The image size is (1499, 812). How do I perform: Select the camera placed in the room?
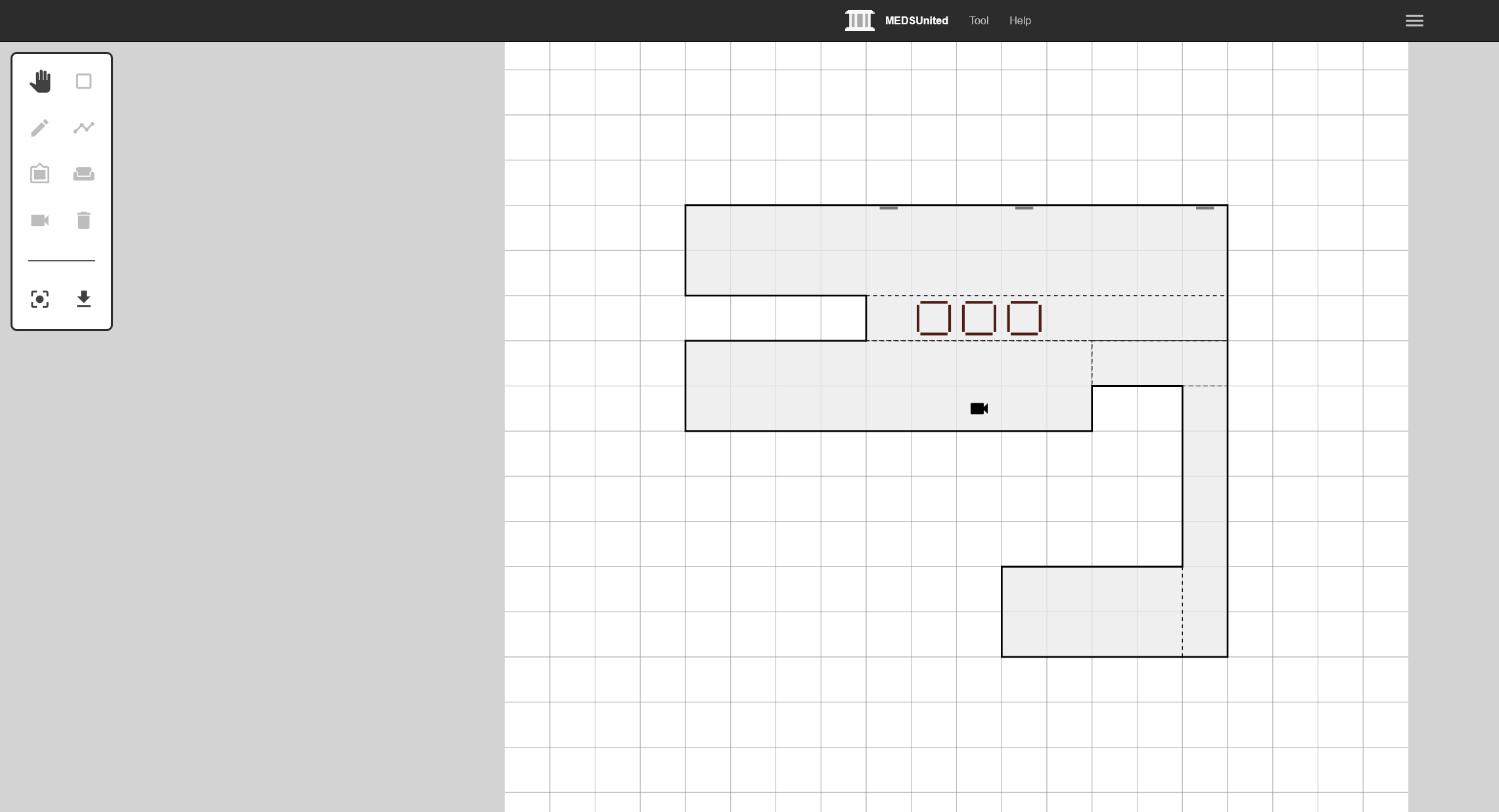coord(979,409)
